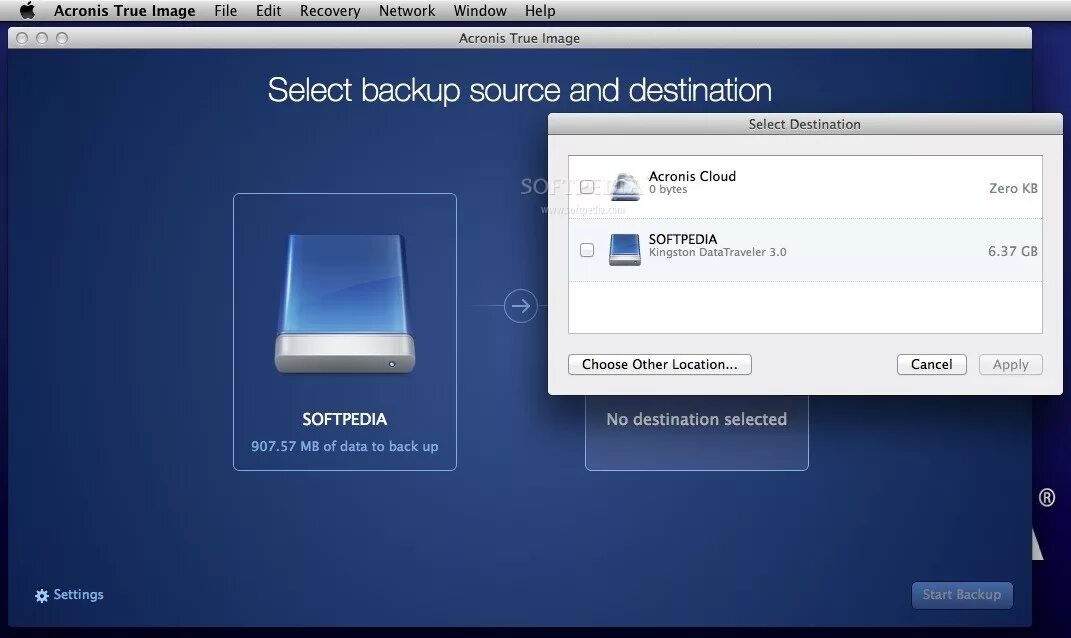Open the Edit menu

[268, 11]
